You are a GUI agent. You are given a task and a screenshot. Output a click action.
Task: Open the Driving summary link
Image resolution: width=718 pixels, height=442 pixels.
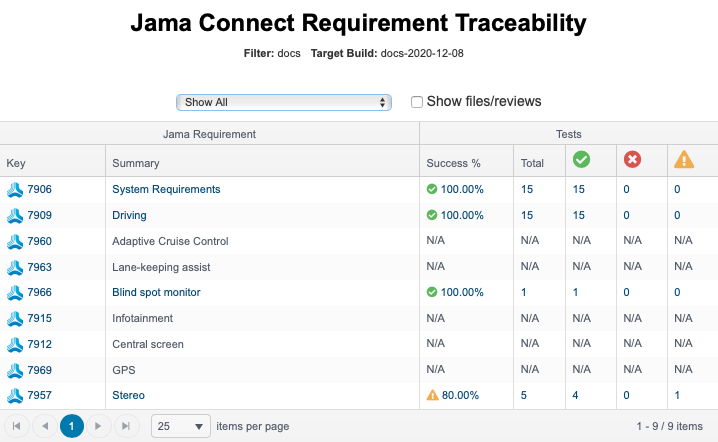tap(129, 215)
